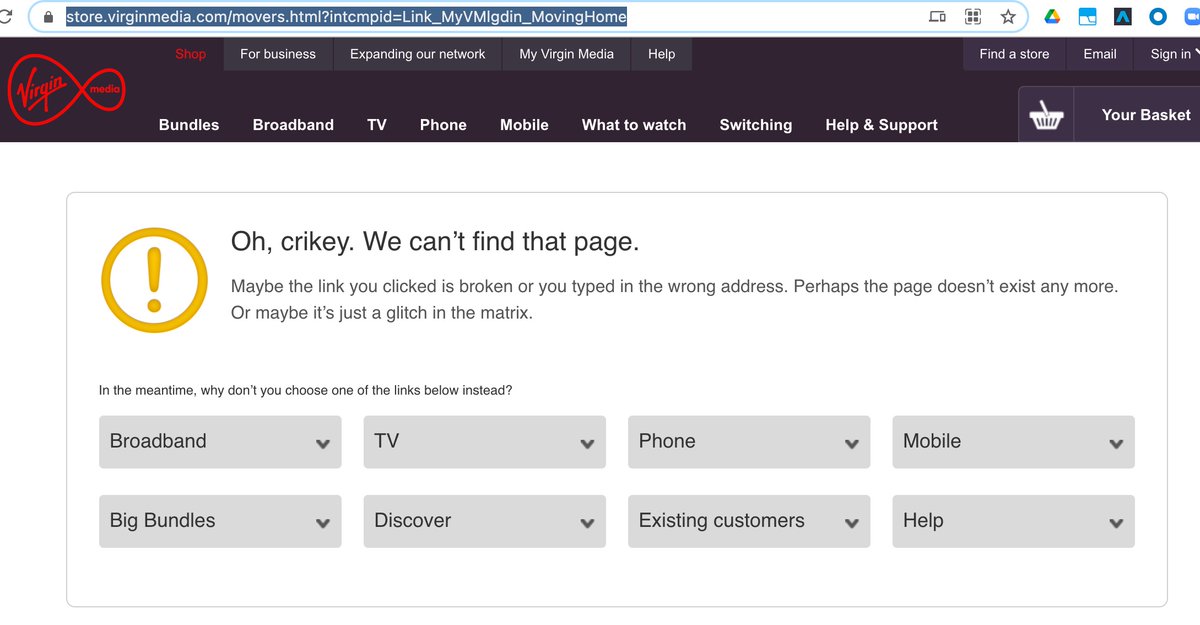Click the QR code icon in address bar
Screen dimensions: 1200x625
(972, 17)
